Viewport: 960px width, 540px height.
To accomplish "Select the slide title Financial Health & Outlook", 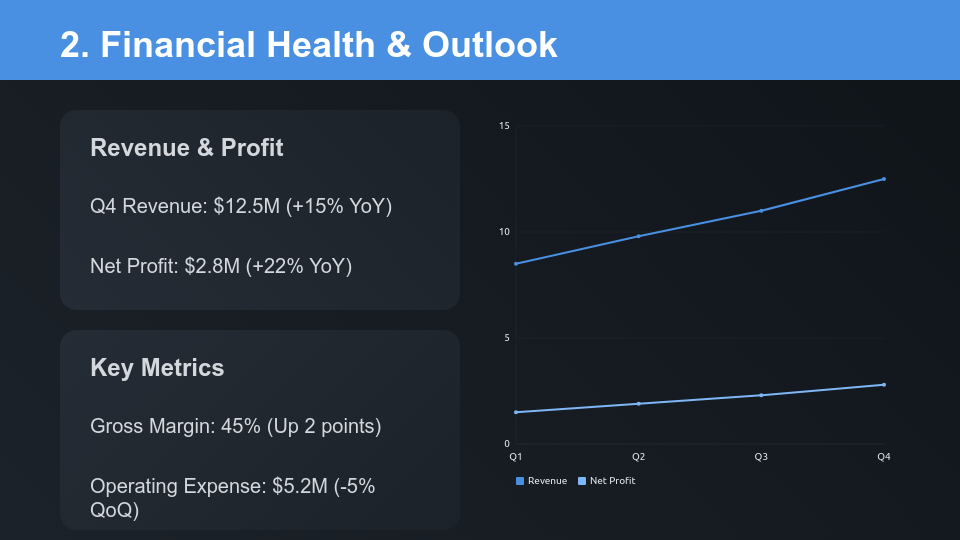I will coord(308,45).
